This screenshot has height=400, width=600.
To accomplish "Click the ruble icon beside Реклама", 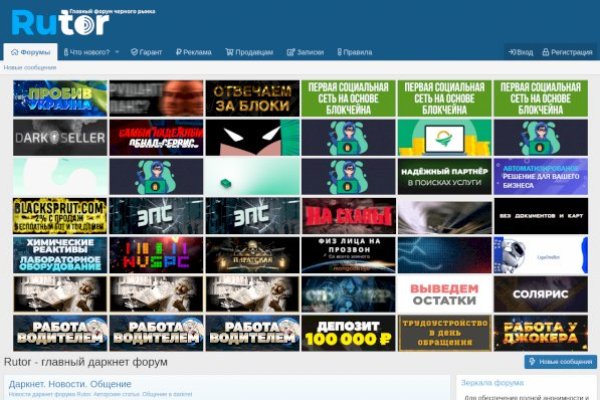I will click(178, 52).
